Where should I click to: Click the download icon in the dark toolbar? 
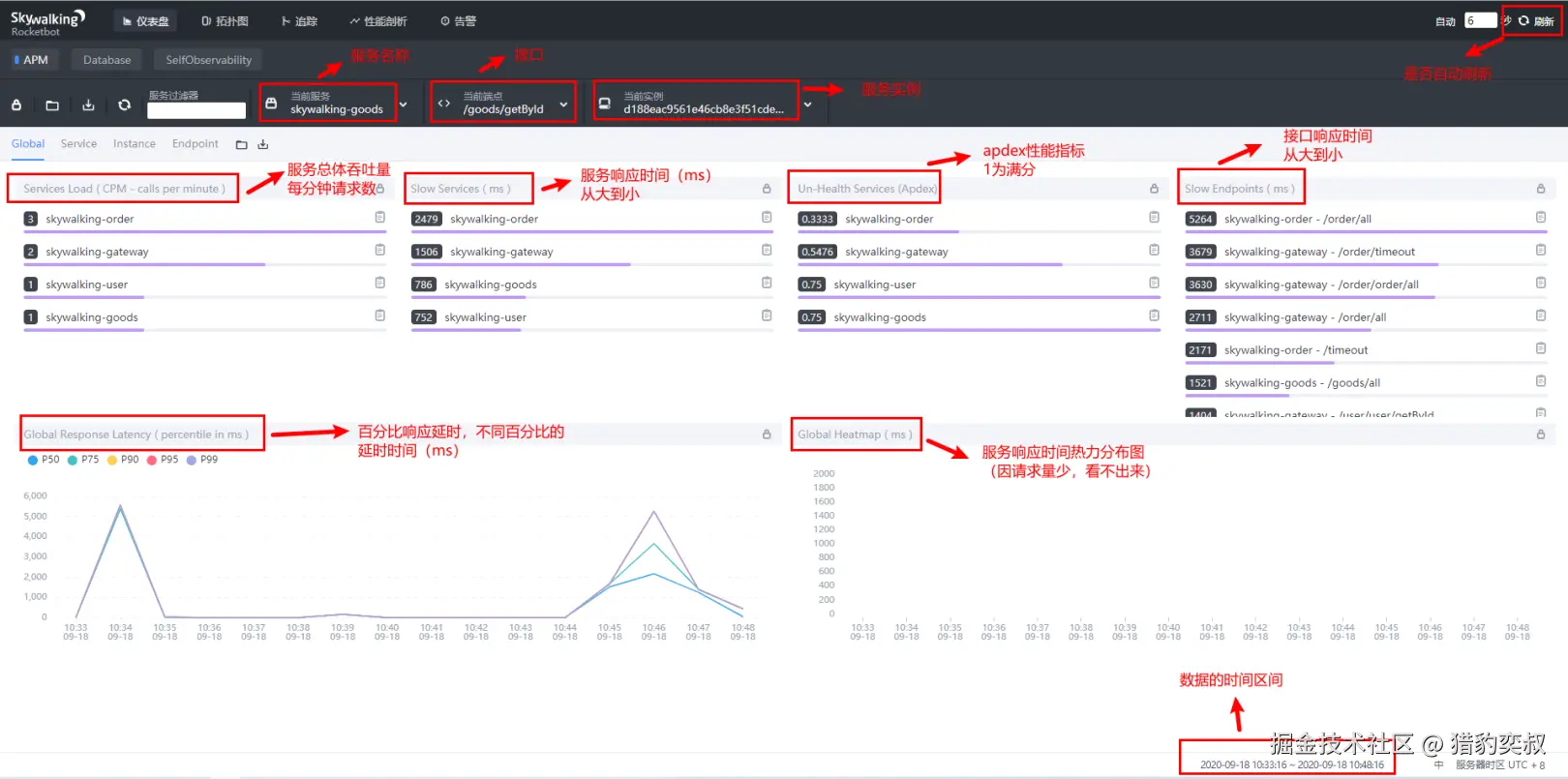click(x=88, y=105)
